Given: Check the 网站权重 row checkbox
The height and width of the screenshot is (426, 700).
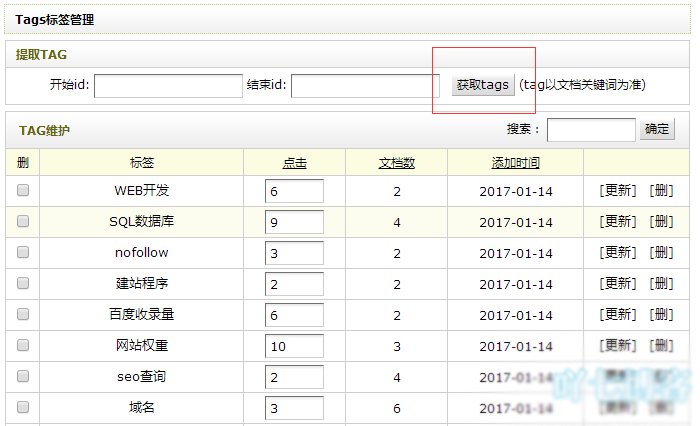Looking at the screenshot, I should pyautogui.click(x=23, y=345).
